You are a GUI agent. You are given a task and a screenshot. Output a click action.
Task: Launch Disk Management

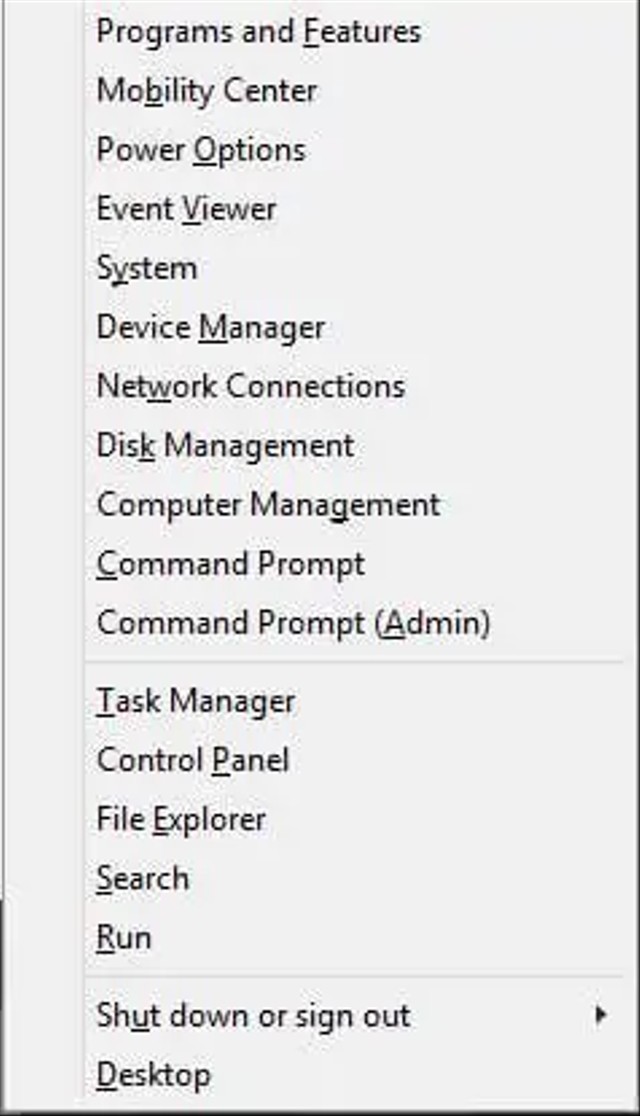pos(224,444)
